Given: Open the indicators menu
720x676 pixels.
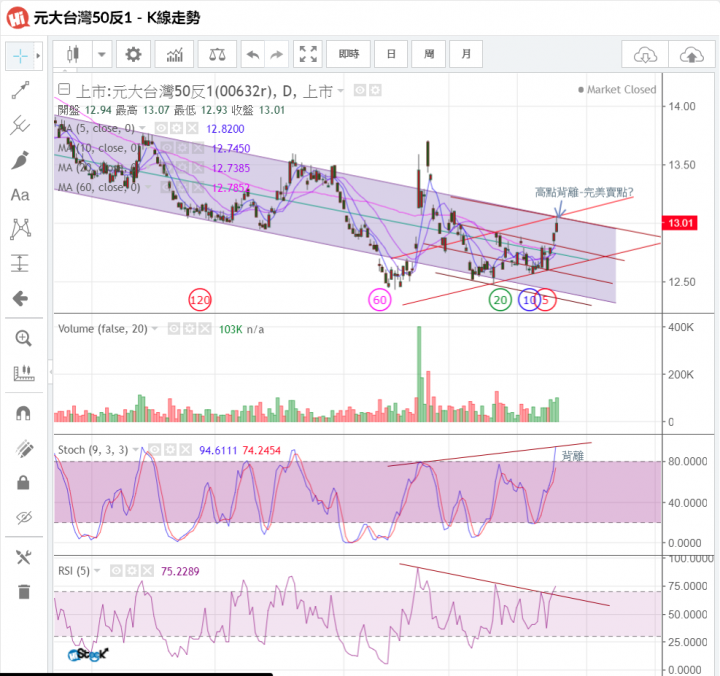Looking at the screenshot, I should click(x=174, y=54).
